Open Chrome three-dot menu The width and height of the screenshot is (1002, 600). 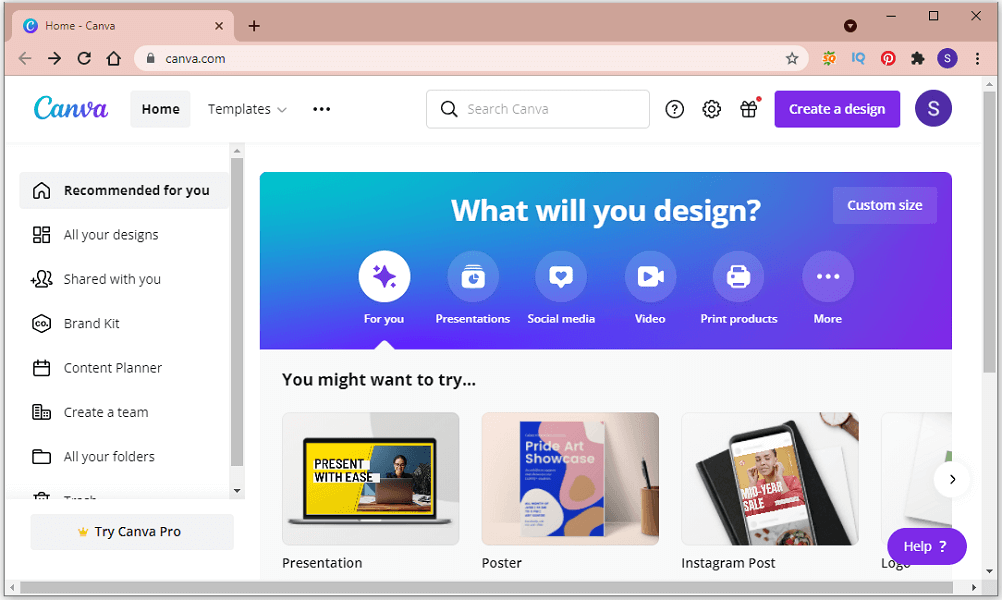coord(977,59)
